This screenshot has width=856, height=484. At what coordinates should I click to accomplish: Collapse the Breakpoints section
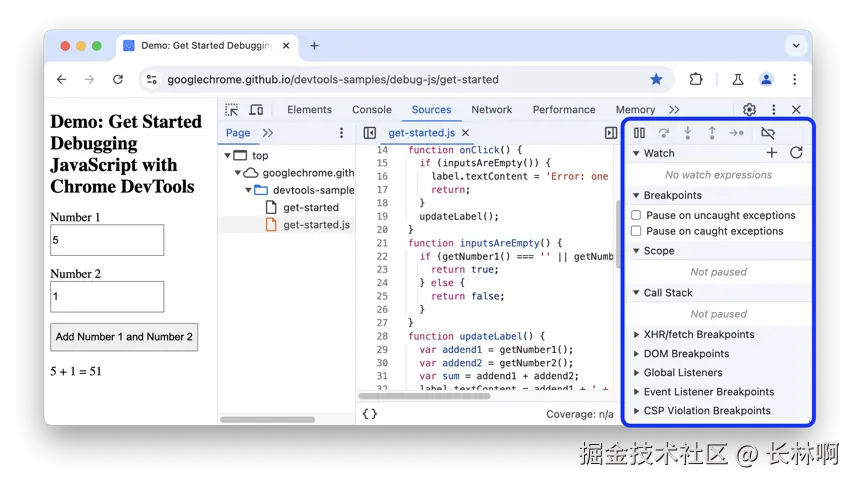click(x=636, y=195)
